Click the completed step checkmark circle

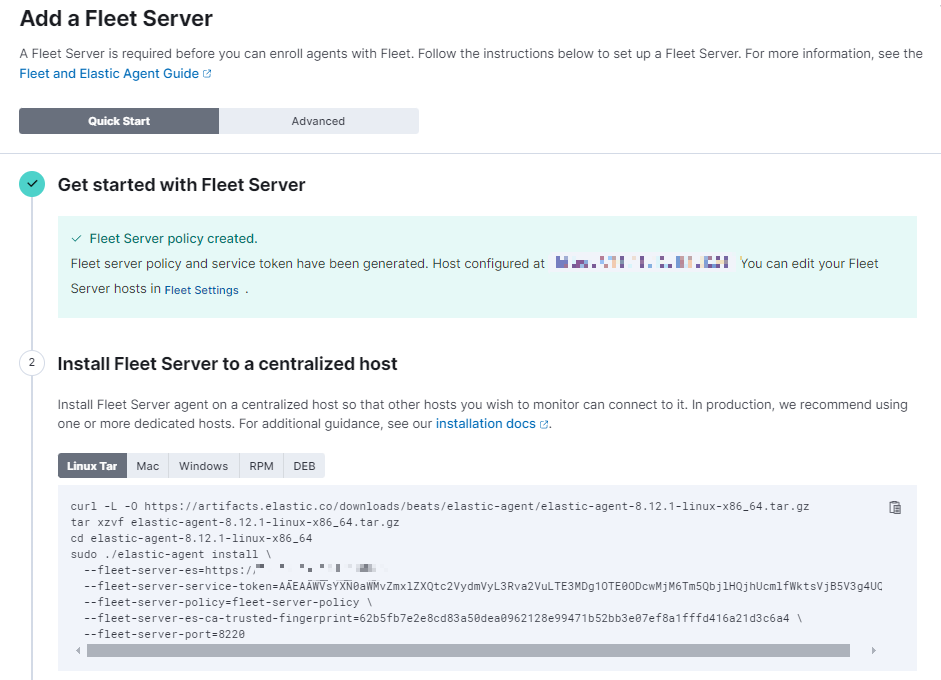pyautogui.click(x=32, y=184)
